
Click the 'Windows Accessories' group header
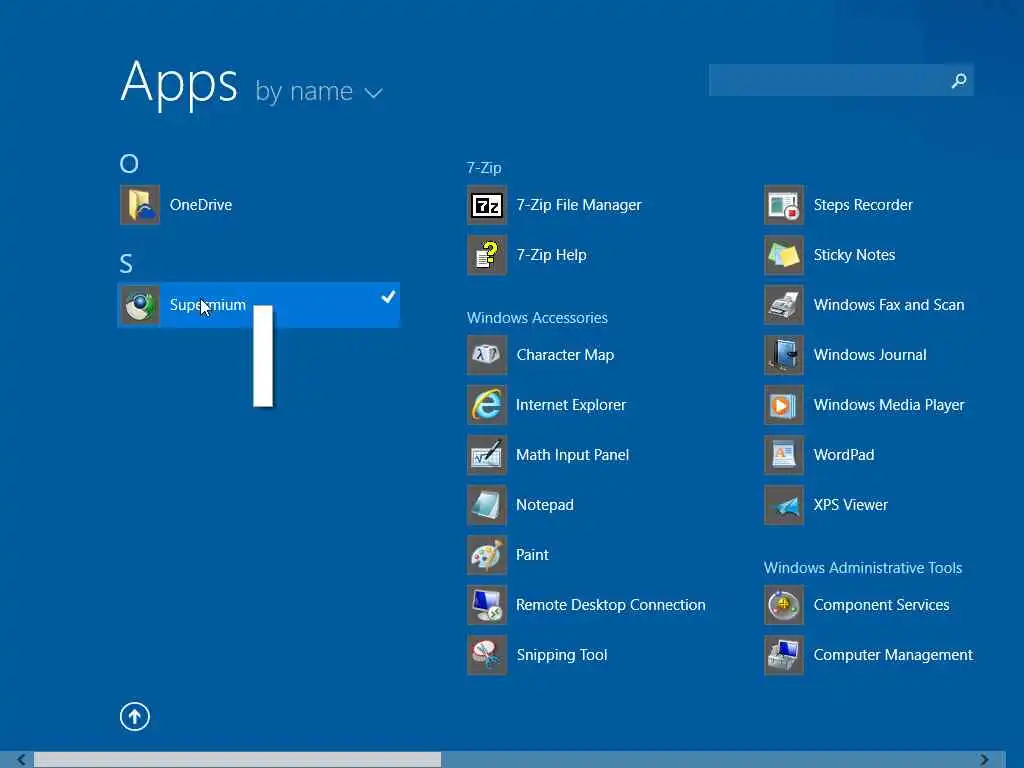click(537, 317)
